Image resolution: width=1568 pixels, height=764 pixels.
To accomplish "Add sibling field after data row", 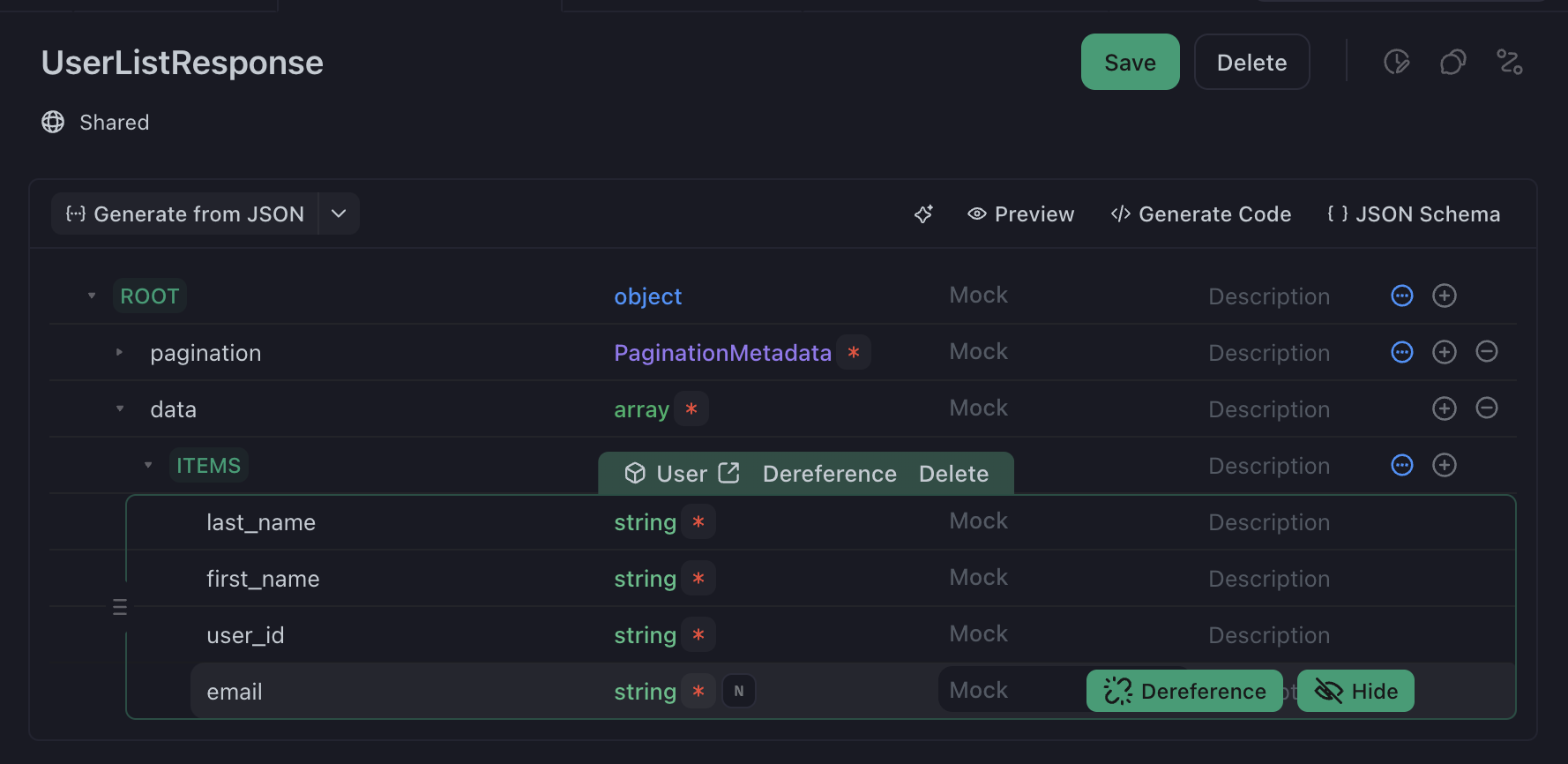I will coord(1444,408).
